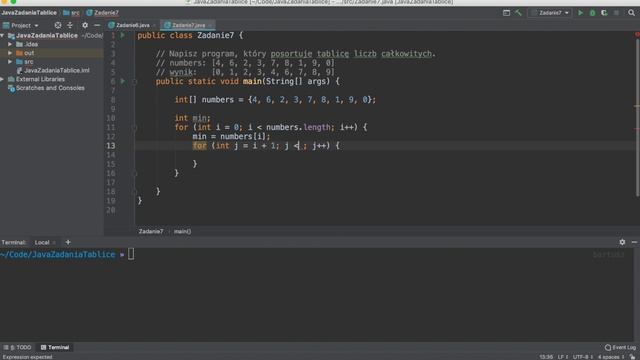Viewport: 640px width, 360px height.
Task: Minimize terminal panel with minus icon
Action: tap(634, 242)
